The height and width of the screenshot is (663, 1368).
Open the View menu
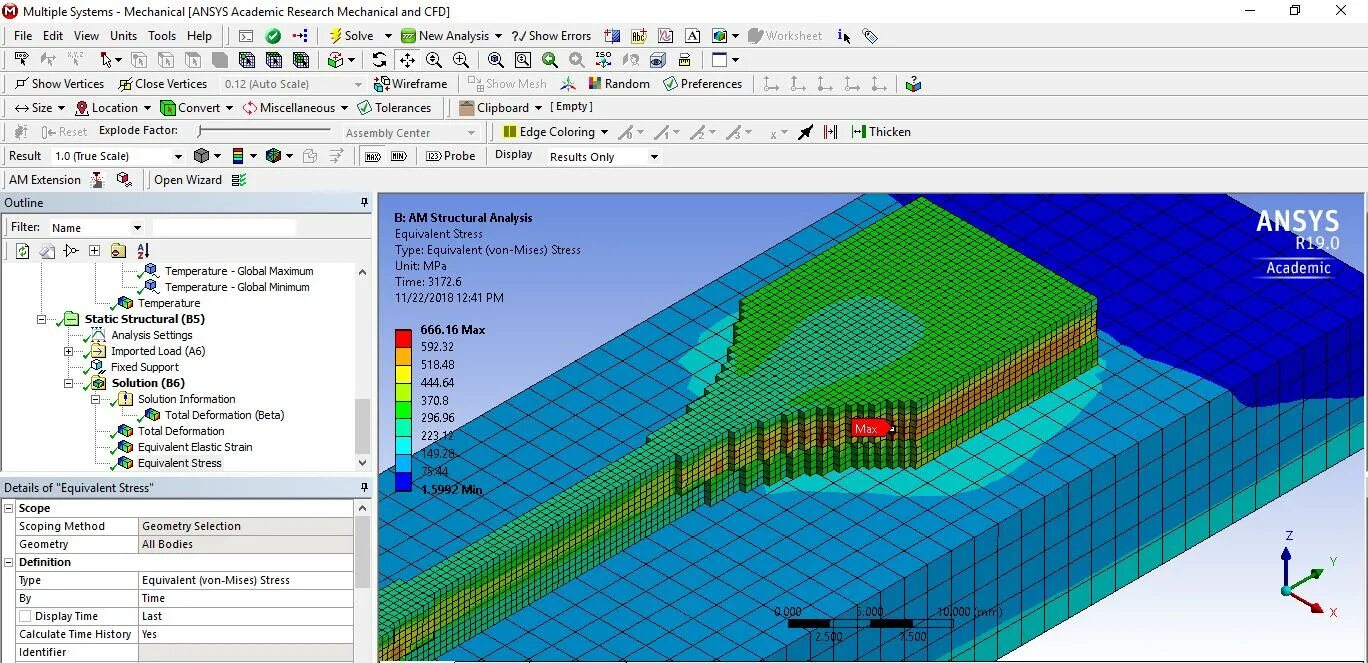[87, 36]
